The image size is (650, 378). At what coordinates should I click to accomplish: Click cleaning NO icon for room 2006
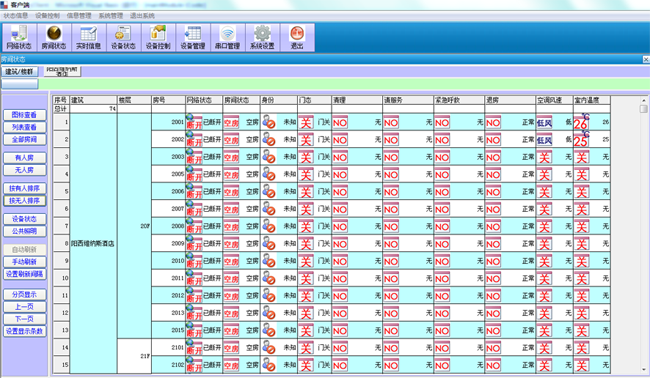tap(340, 192)
